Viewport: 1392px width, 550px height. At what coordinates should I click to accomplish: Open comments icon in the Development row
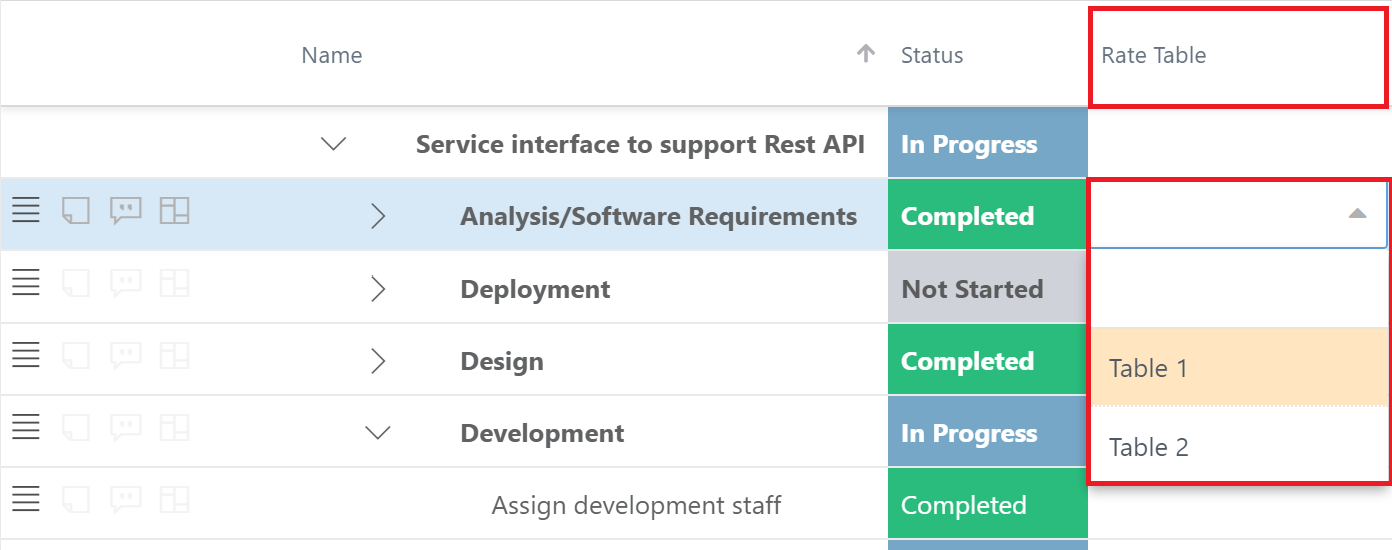coord(125,428)
